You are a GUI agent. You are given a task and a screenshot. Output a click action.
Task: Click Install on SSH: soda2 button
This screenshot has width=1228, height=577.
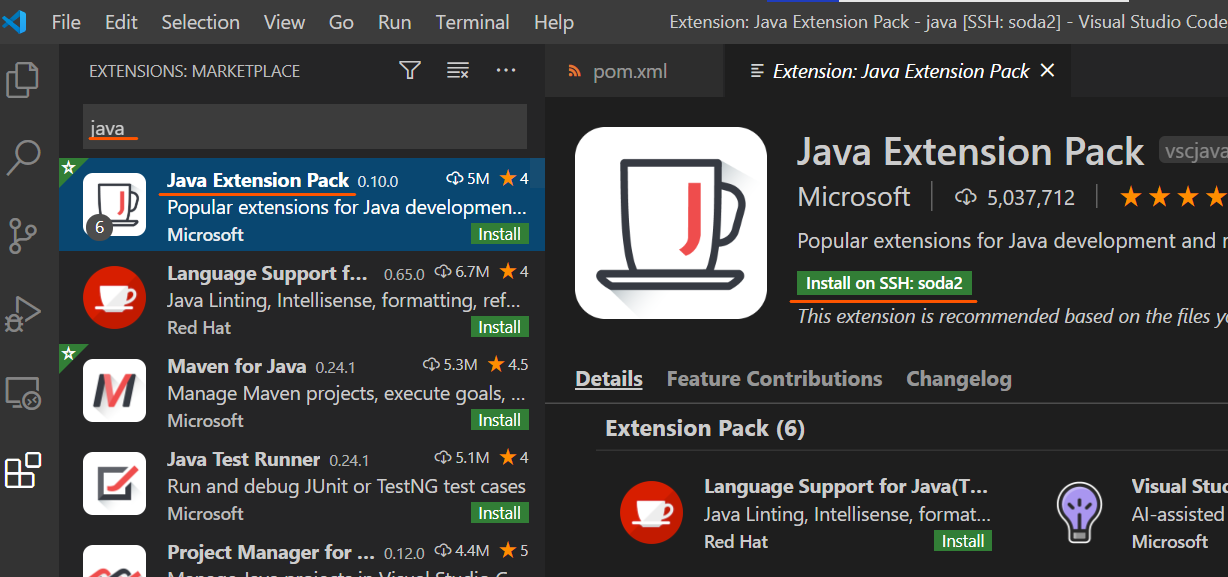[885, 283]
